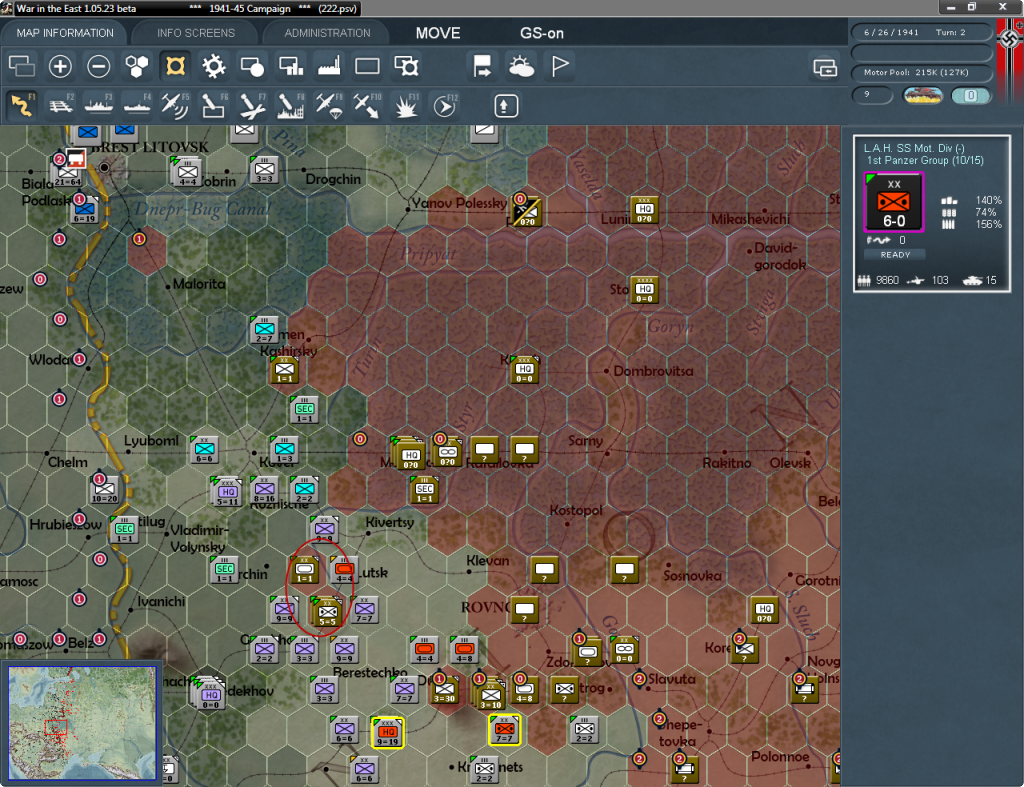Click the minimap overview in corner
Image resolution: width=1024 pixels, height=787 pixels.
[82, 723]
